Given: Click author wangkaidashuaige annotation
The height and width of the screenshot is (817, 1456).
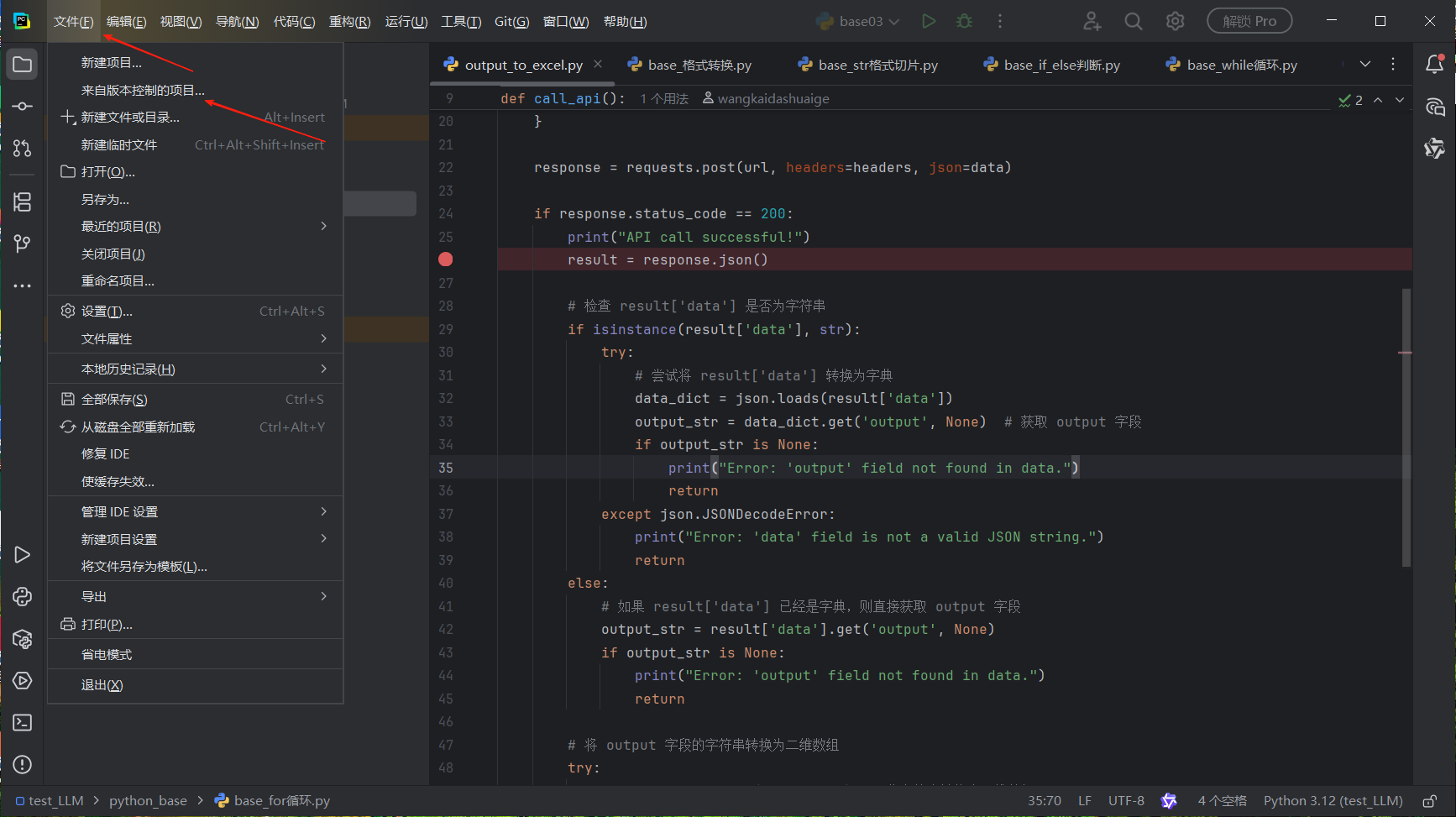Looking at the screenshot, I should pyautogui.click(x=766, y=99).
